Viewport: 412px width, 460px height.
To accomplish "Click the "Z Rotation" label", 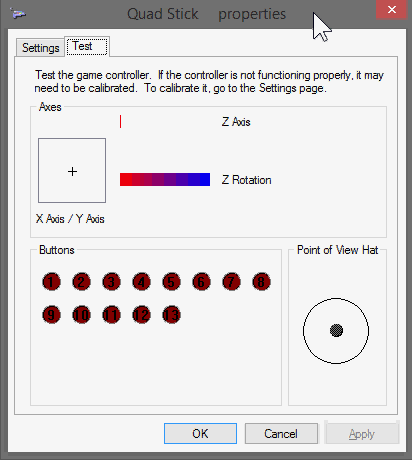I will coord(247,180).
